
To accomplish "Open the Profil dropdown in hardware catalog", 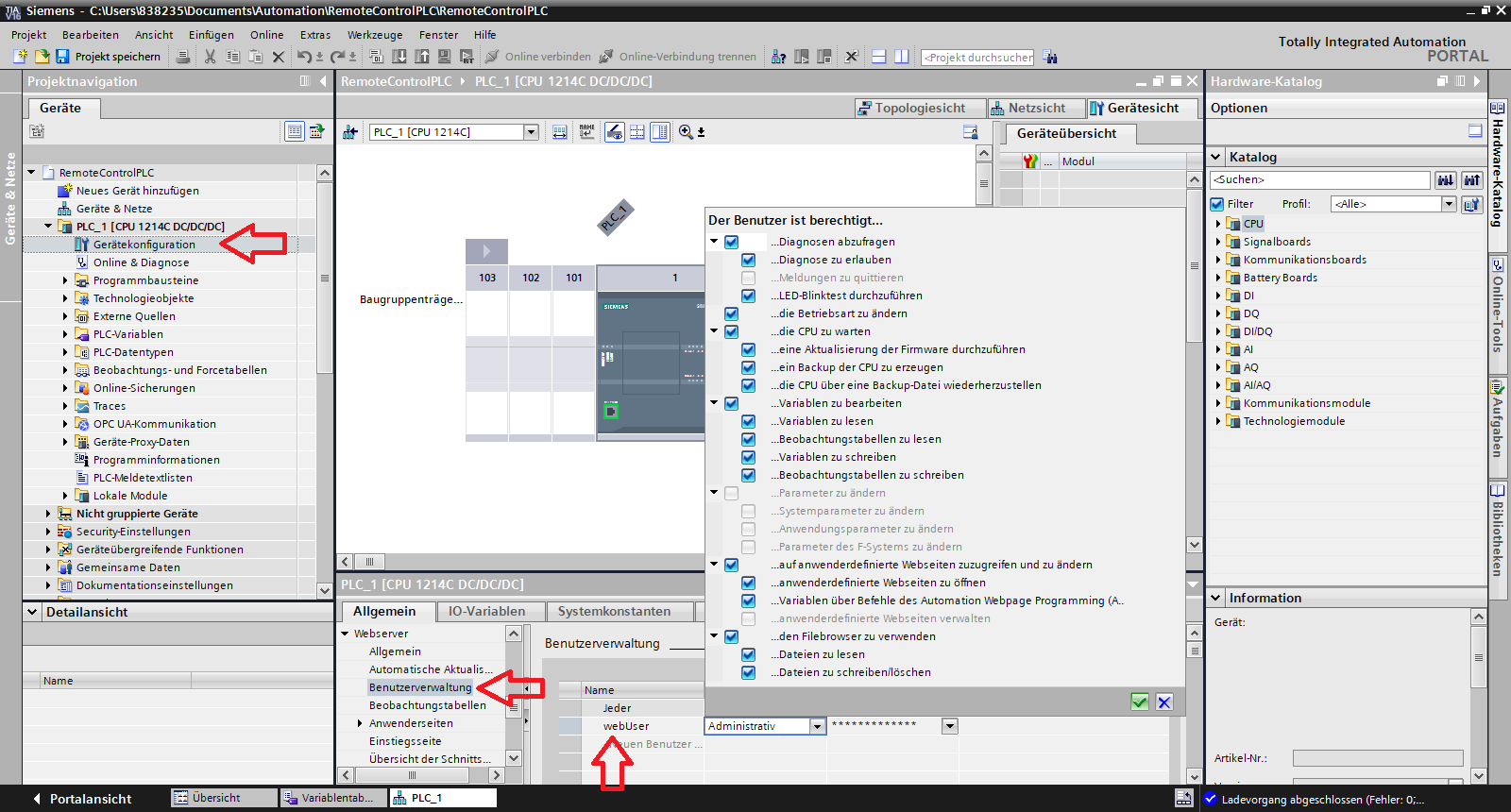I will coord(1449,204).
